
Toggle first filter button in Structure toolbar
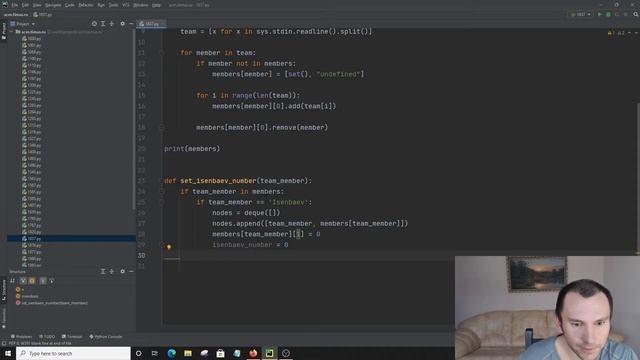23,281
